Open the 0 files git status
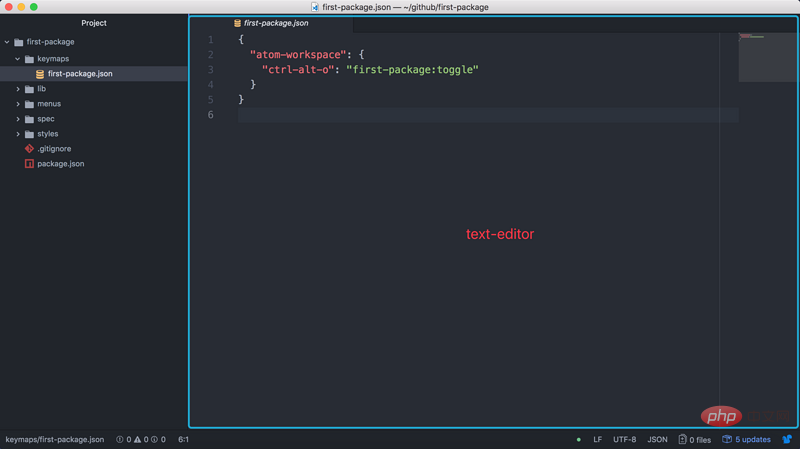 coord(694,439)
